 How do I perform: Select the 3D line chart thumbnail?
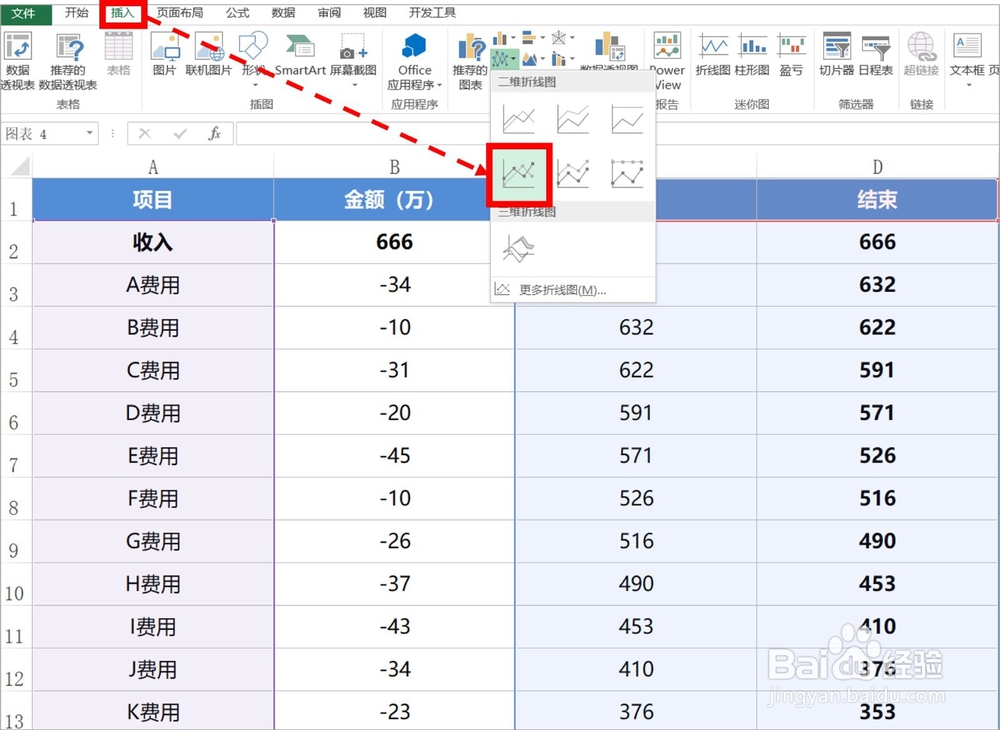518,248
